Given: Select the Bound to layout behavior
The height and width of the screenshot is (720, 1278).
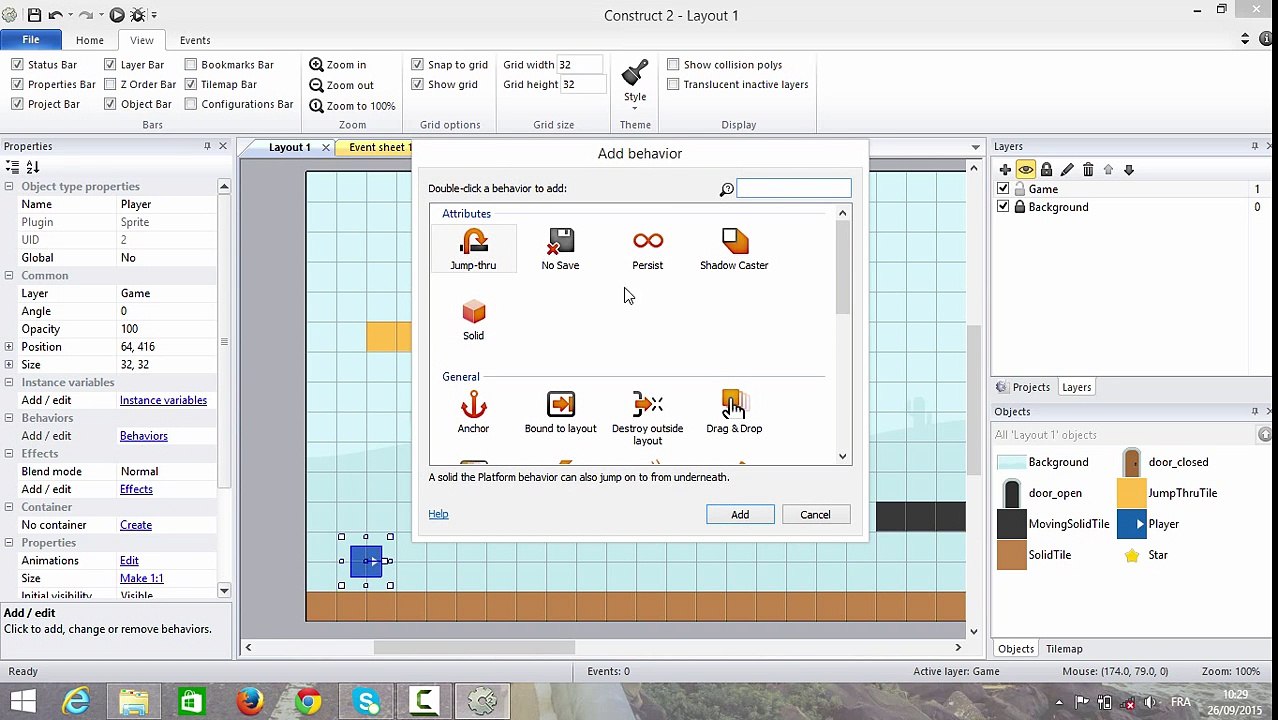Looking at the screenshot, I should tap(560, 412).
